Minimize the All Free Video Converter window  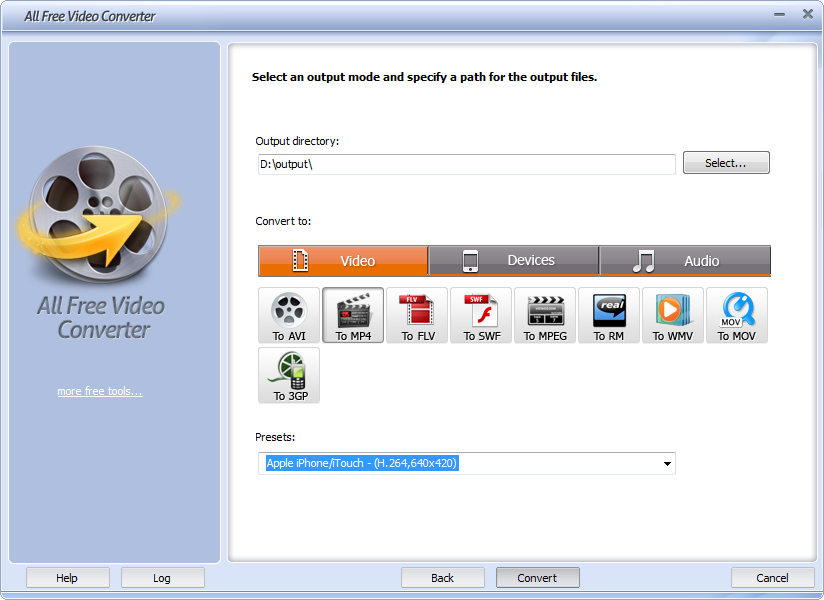[779, 15]
